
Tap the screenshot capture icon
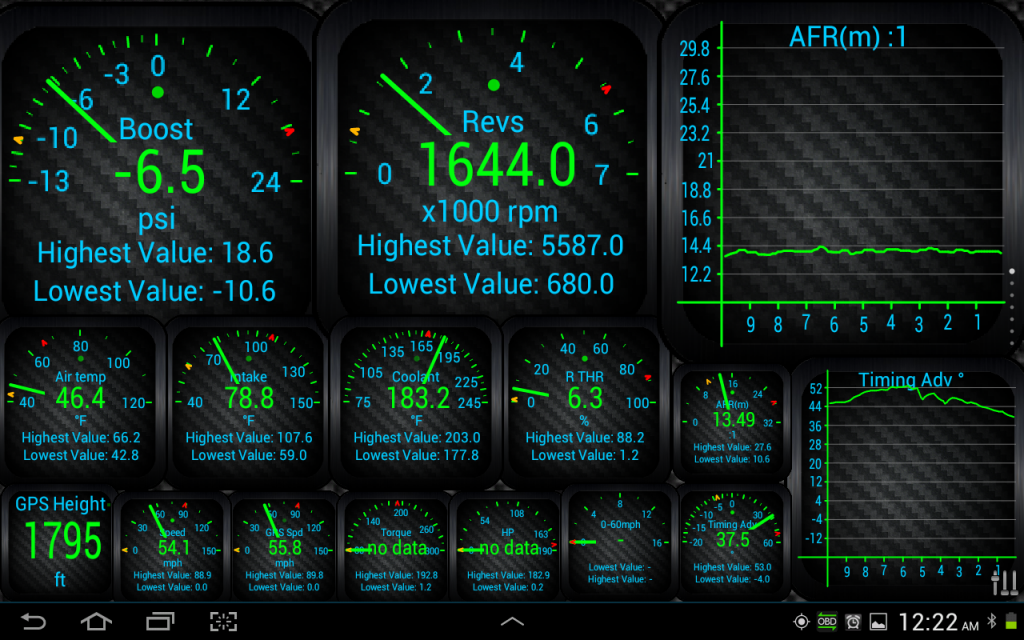coord(224,622)
